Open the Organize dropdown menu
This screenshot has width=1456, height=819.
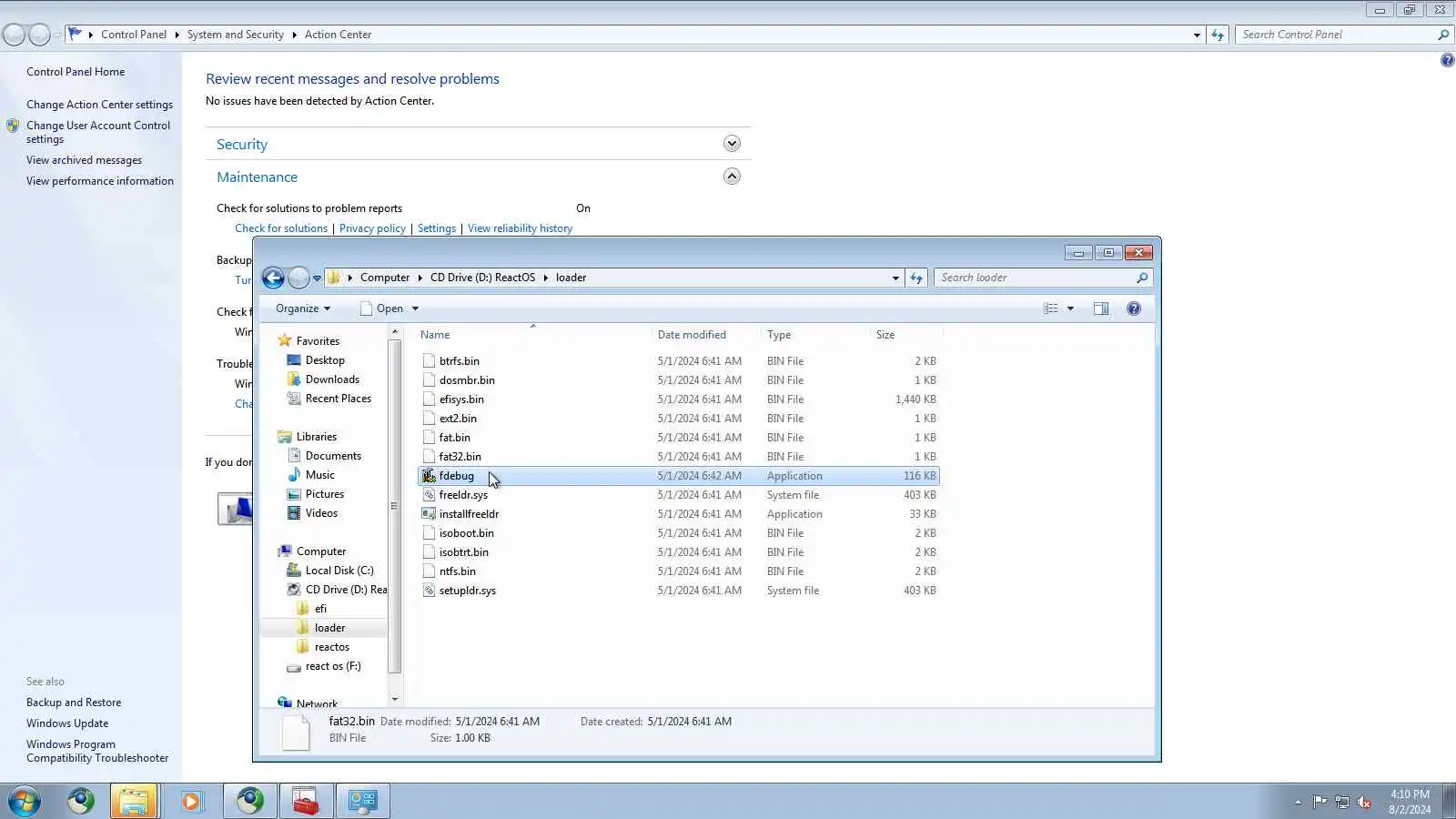point(303,308)
